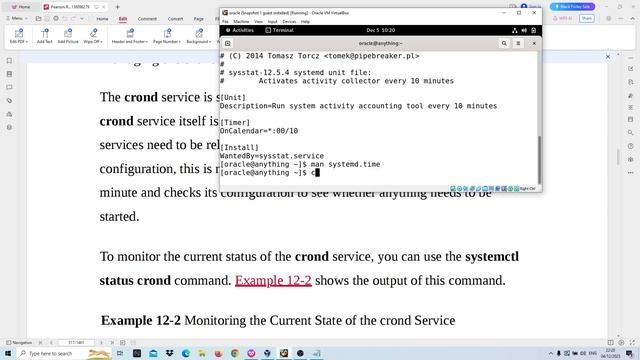Toggle the Navigation panel button
Screen dimensions: 640x360
pyautogui.click(x=19, y=343)
